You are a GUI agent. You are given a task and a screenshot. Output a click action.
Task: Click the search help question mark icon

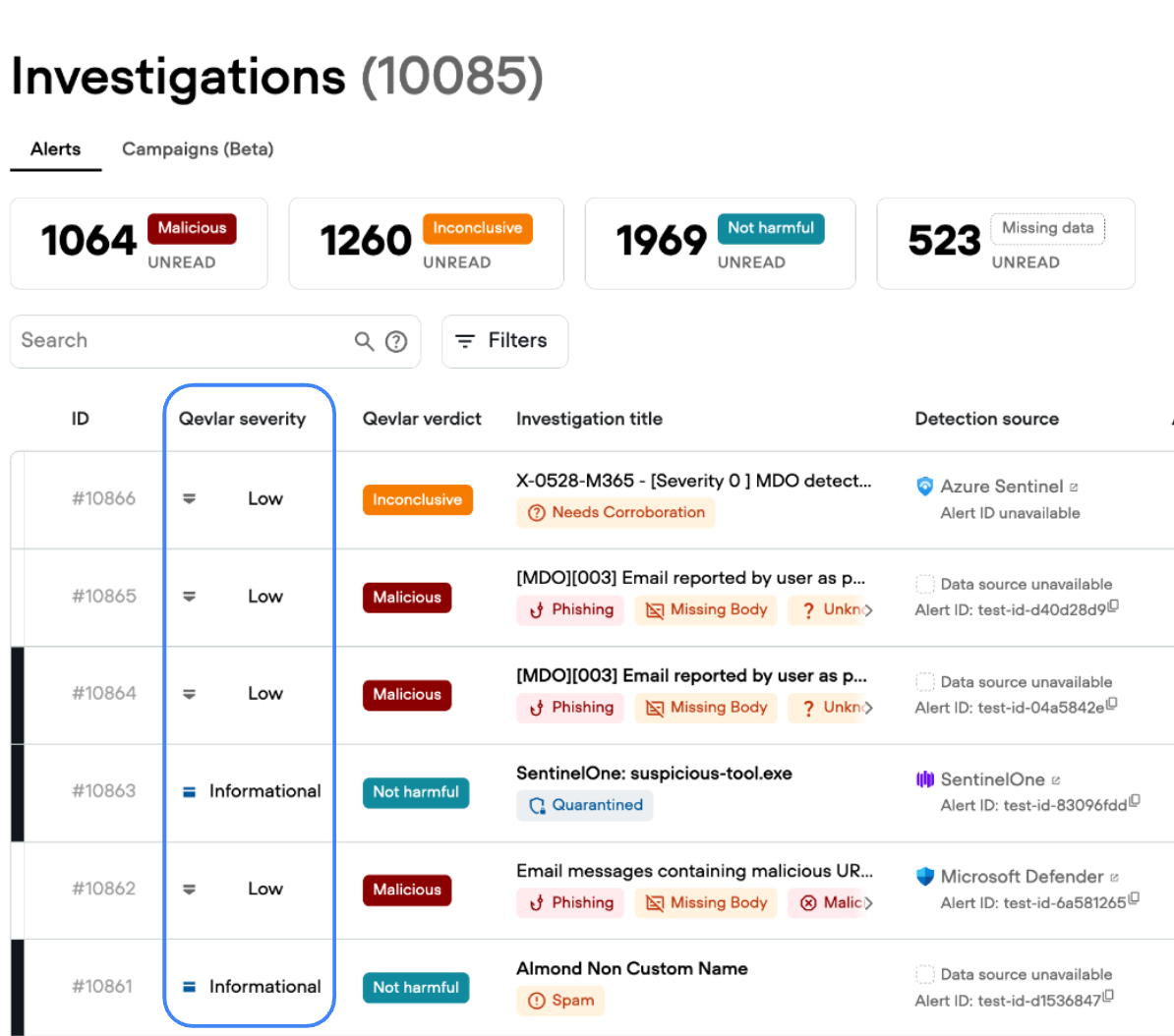click(396, 341)
